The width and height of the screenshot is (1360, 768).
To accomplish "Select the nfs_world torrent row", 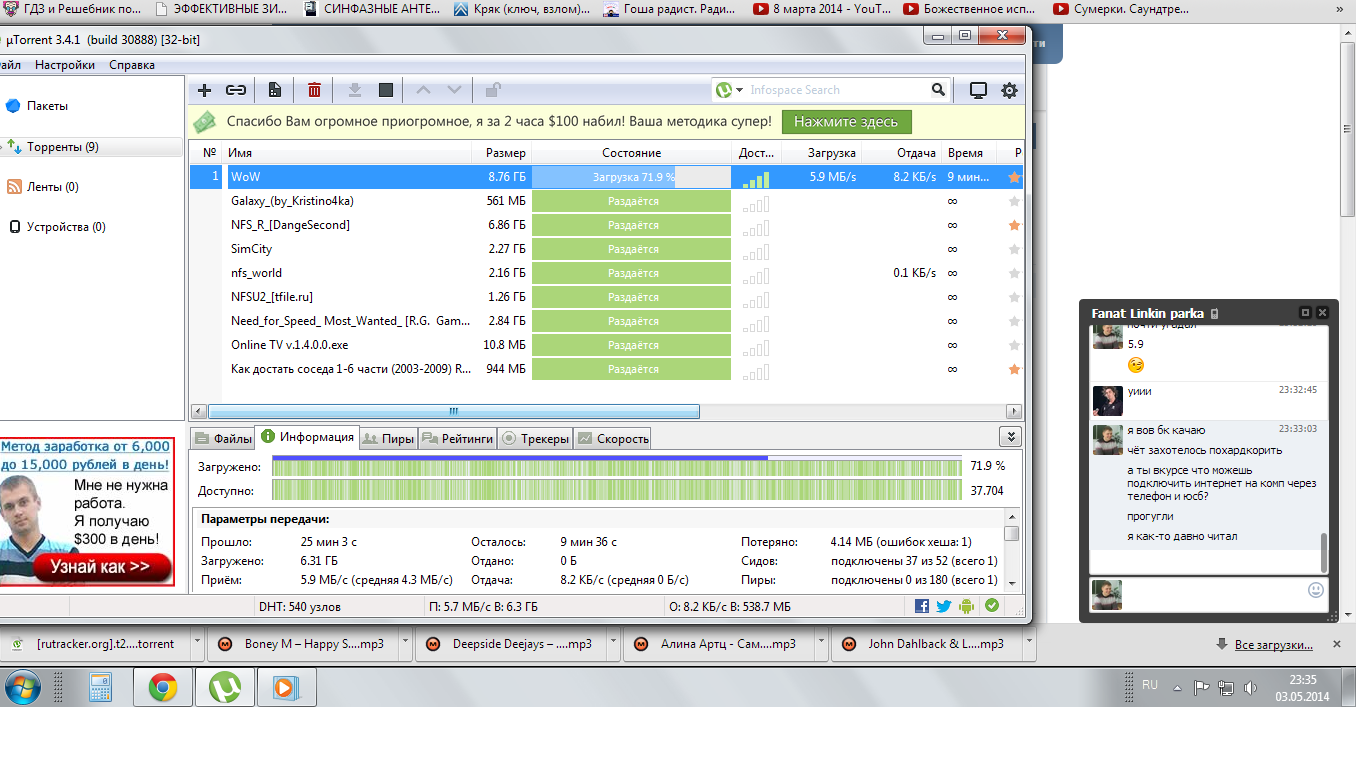I will coord(607,273).
